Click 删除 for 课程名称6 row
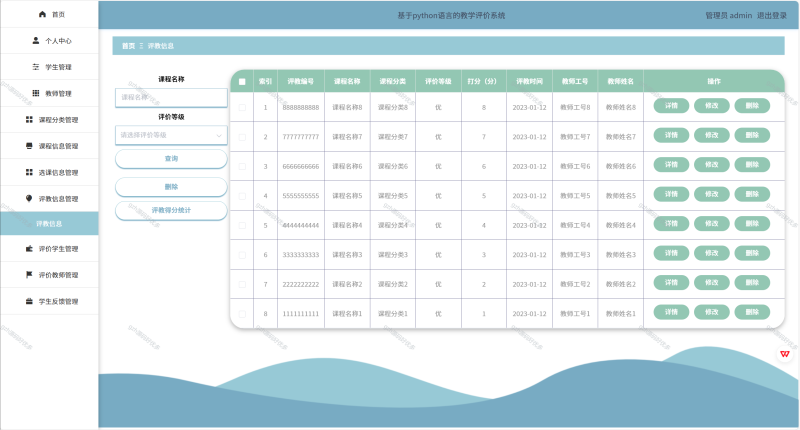800x430 pixels. coord(752,165)
